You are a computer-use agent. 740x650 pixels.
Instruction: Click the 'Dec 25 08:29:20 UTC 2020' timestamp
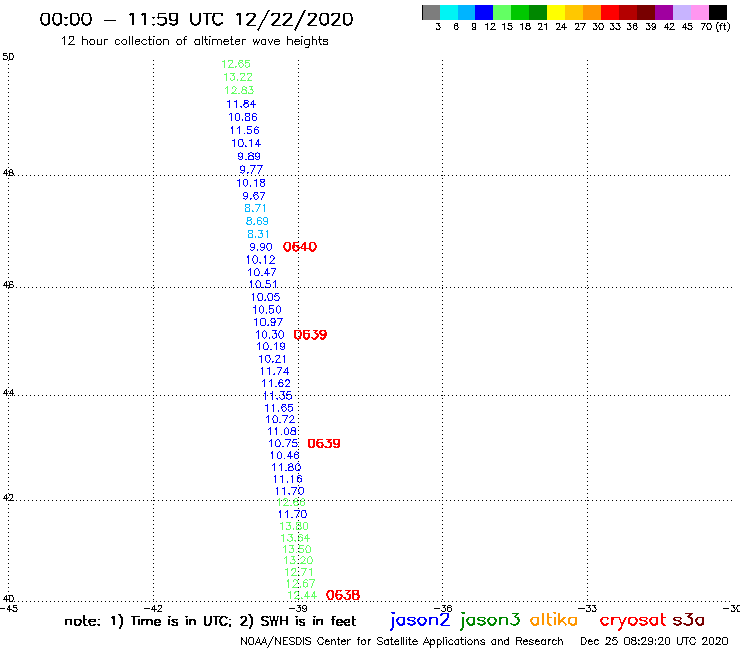click(x=654, y=641)
